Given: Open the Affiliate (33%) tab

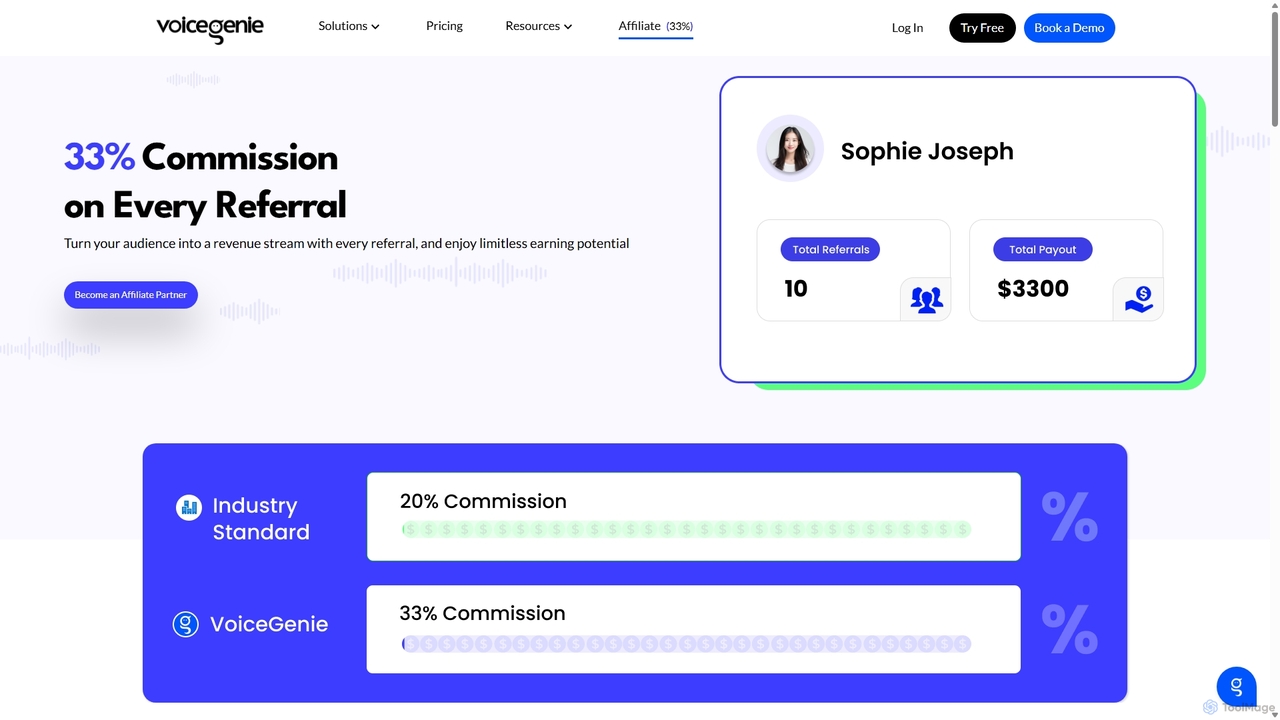Looking at the screenshot, I should coord(656,26).
